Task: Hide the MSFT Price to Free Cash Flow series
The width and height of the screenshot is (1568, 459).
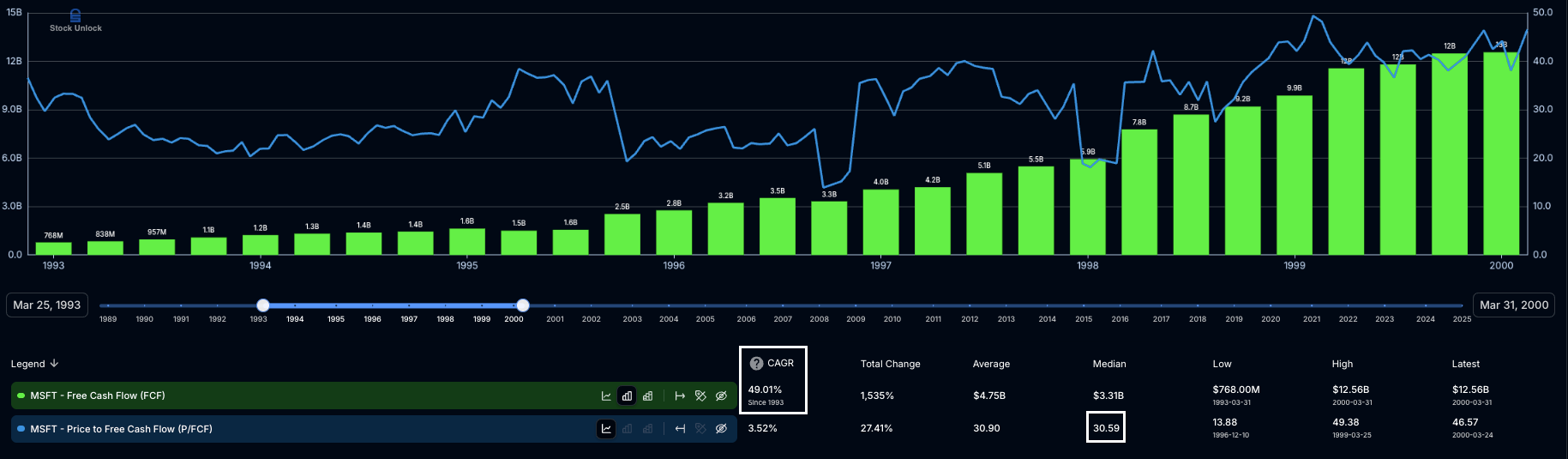Action: (721, 428)
